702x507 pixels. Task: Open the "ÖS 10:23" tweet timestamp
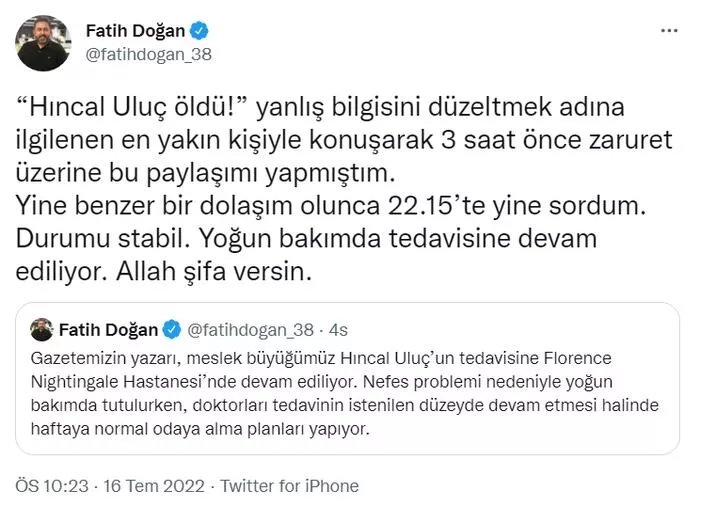[x=49, y=485]
